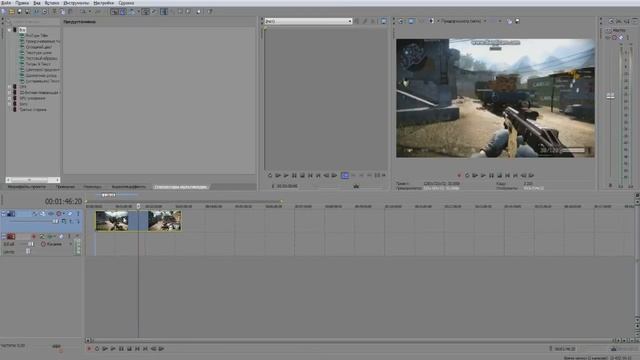Click Play from start in the preview transport

475,176
